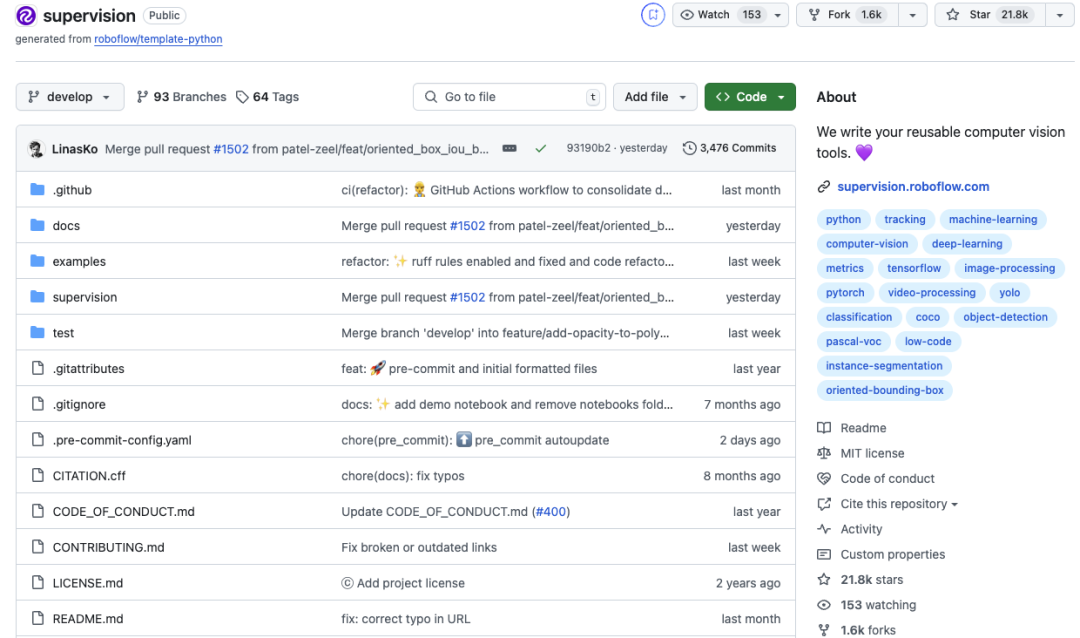This screenshot has width=1080, height=638.
Task: Select the instance-segmentation topic tag
Action: tap(884, 366)
